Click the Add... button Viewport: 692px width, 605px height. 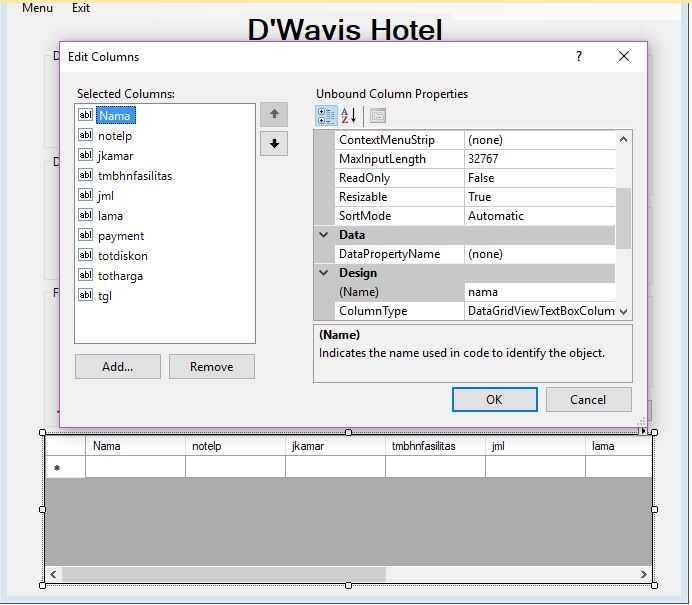coord(117,366)
